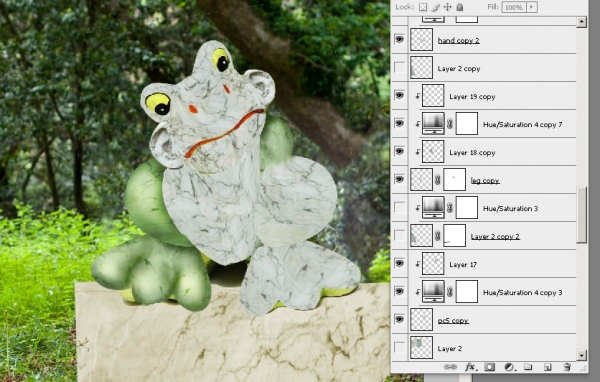
Task: Open the Fill slider arrow
Action: 532,7
